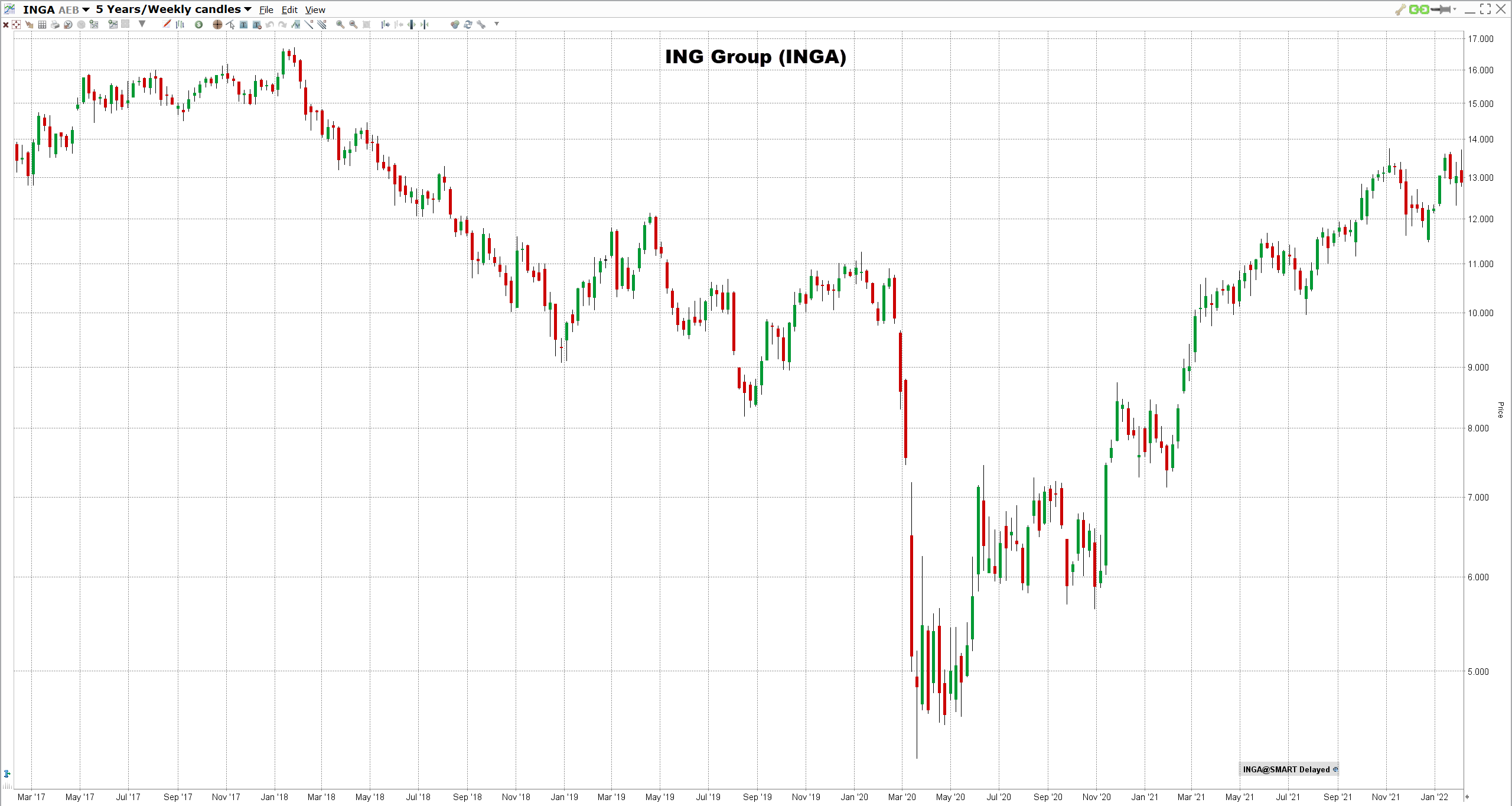Click the 17.000 price axis label
Viewport: 1512px width, 806px height.
[1481, 39]
